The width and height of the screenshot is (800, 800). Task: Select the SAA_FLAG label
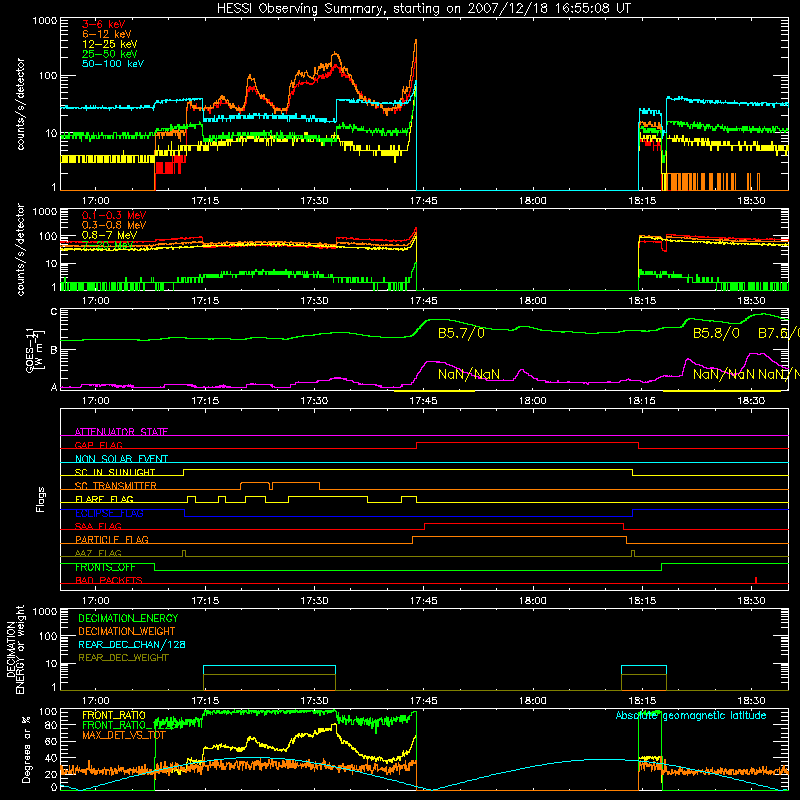[98, 526]
